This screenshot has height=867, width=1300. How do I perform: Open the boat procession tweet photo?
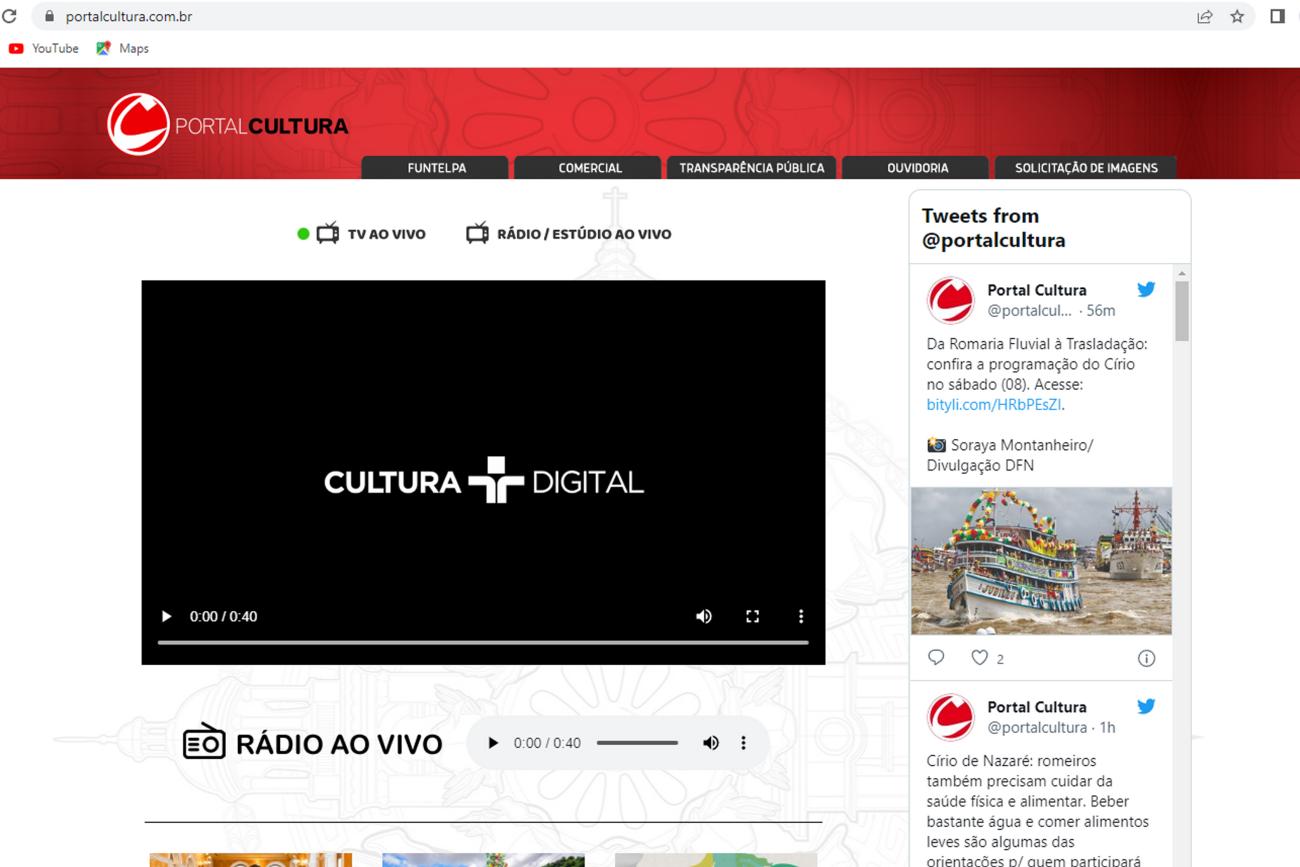click(1041, 561)
